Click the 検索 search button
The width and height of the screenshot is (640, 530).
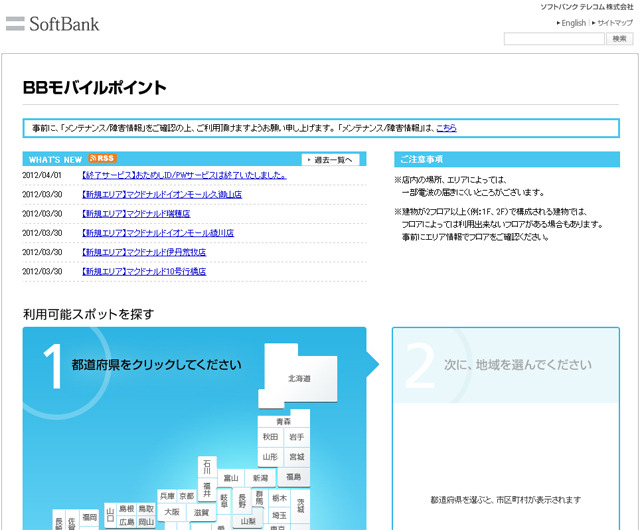click(x=619, y=39)
